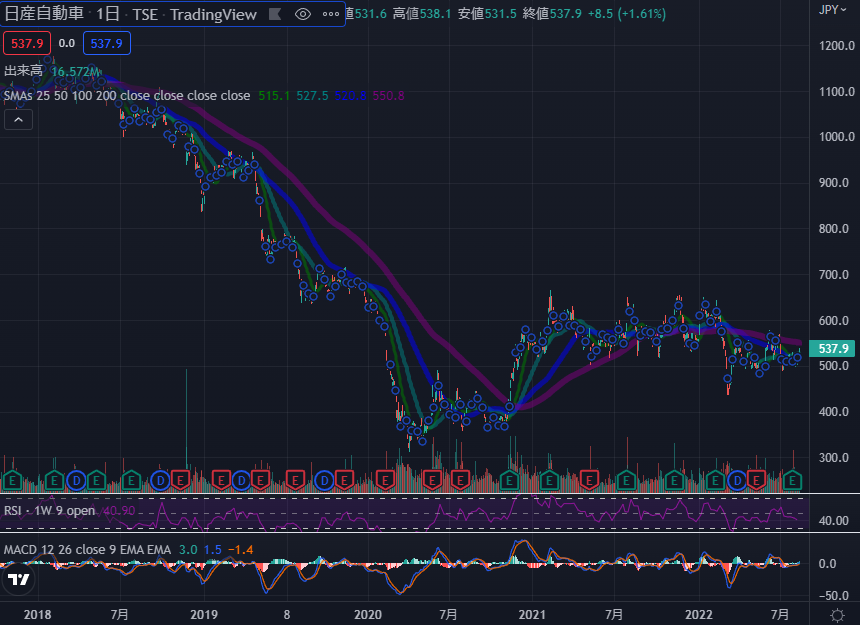Image resolution: width=860 pixels, height=625 pixels.
Task: Click the 8 label on time axis
Action: [x=287, y=615]
